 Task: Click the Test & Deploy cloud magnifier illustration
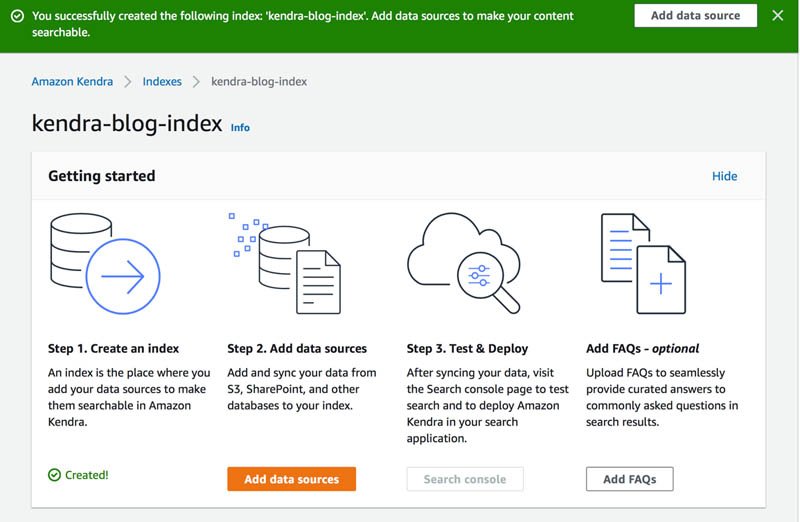click(464, 263)
